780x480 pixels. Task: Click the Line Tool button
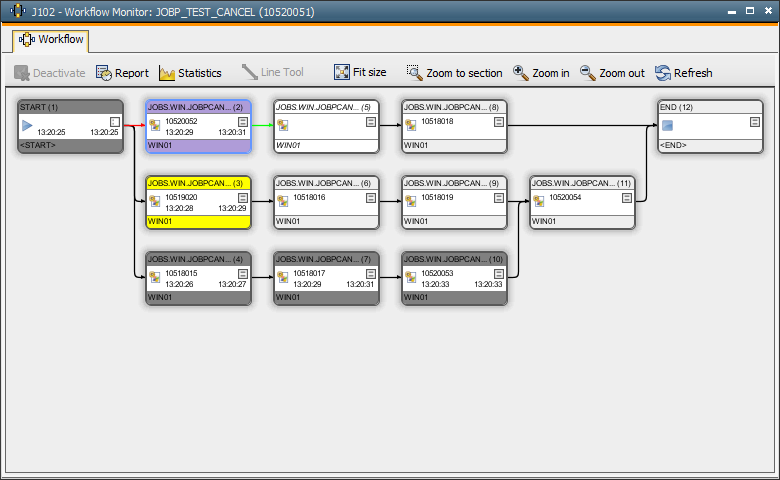pos(272,73)
